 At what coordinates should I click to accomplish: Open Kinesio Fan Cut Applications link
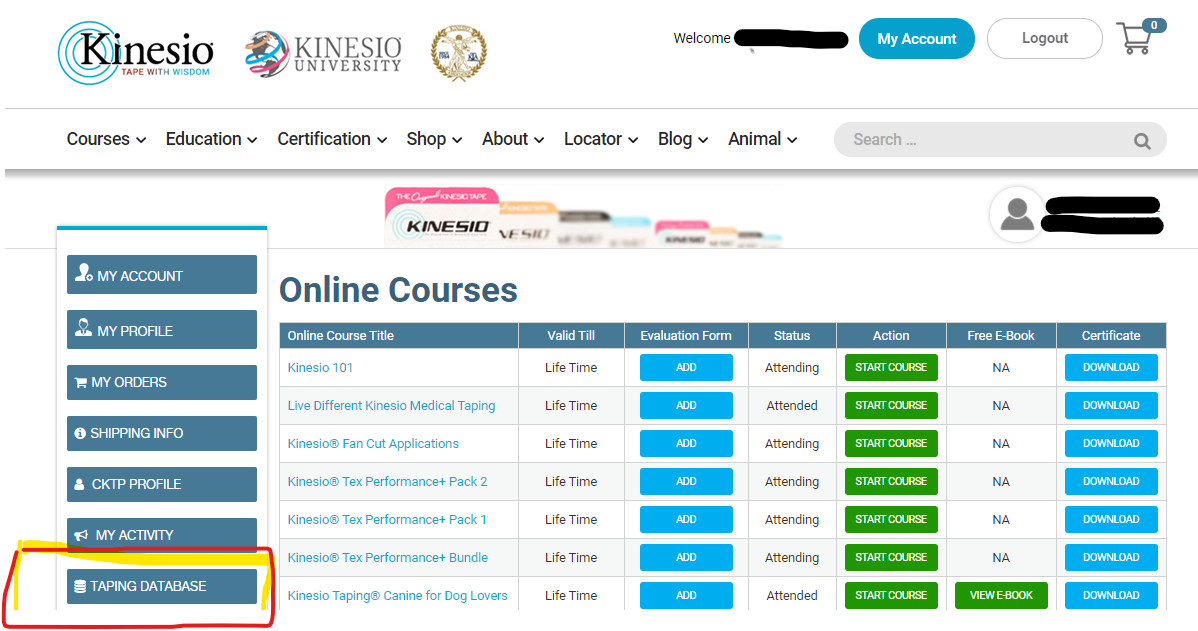pyautogui.click(x=373, y=444)
